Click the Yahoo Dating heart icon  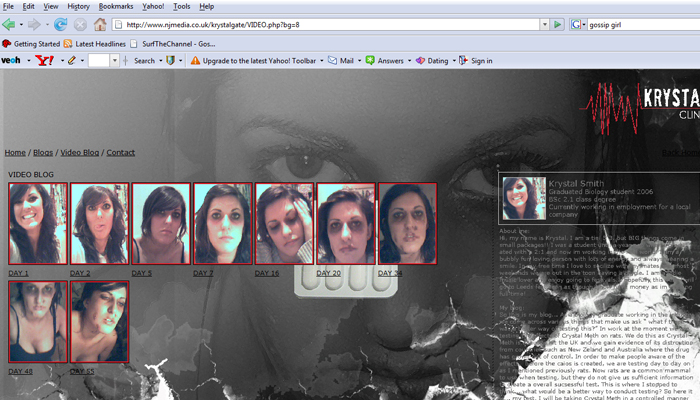420,60
